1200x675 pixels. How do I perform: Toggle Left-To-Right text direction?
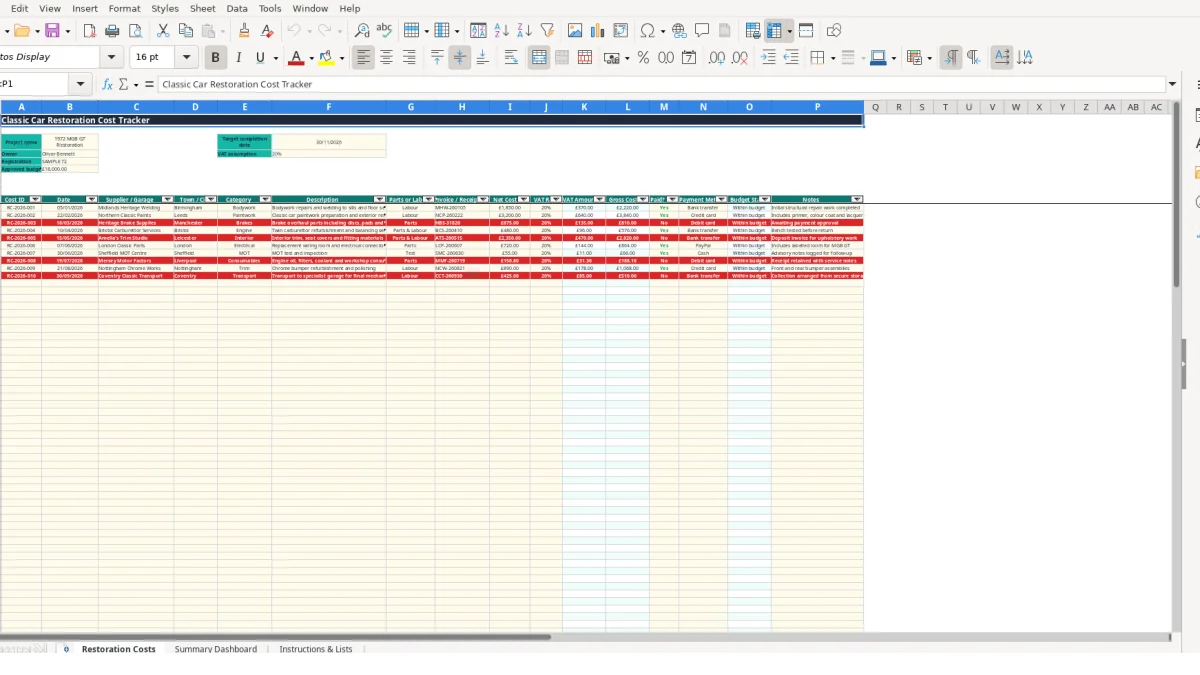coord(951,58)
